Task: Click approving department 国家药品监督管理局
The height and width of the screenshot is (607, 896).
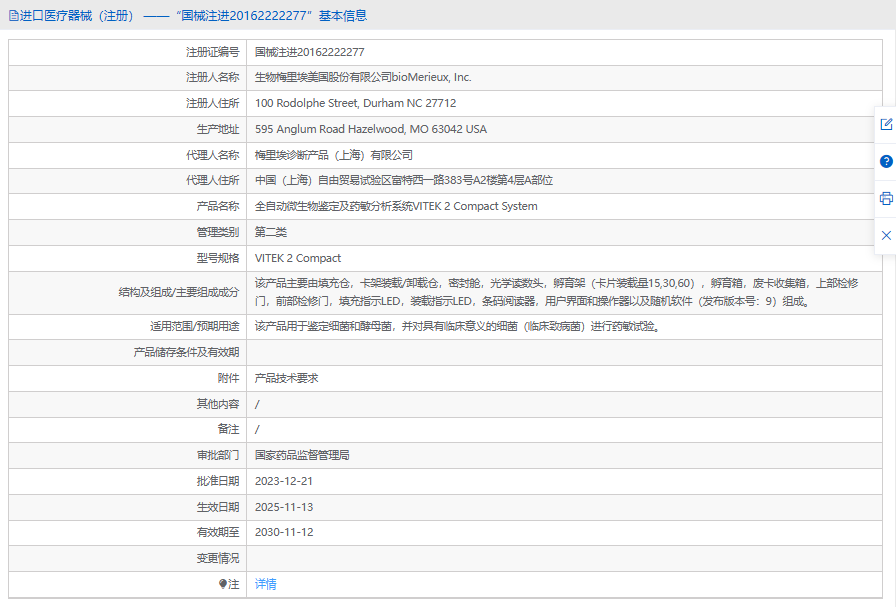Action: click(302, 456)
